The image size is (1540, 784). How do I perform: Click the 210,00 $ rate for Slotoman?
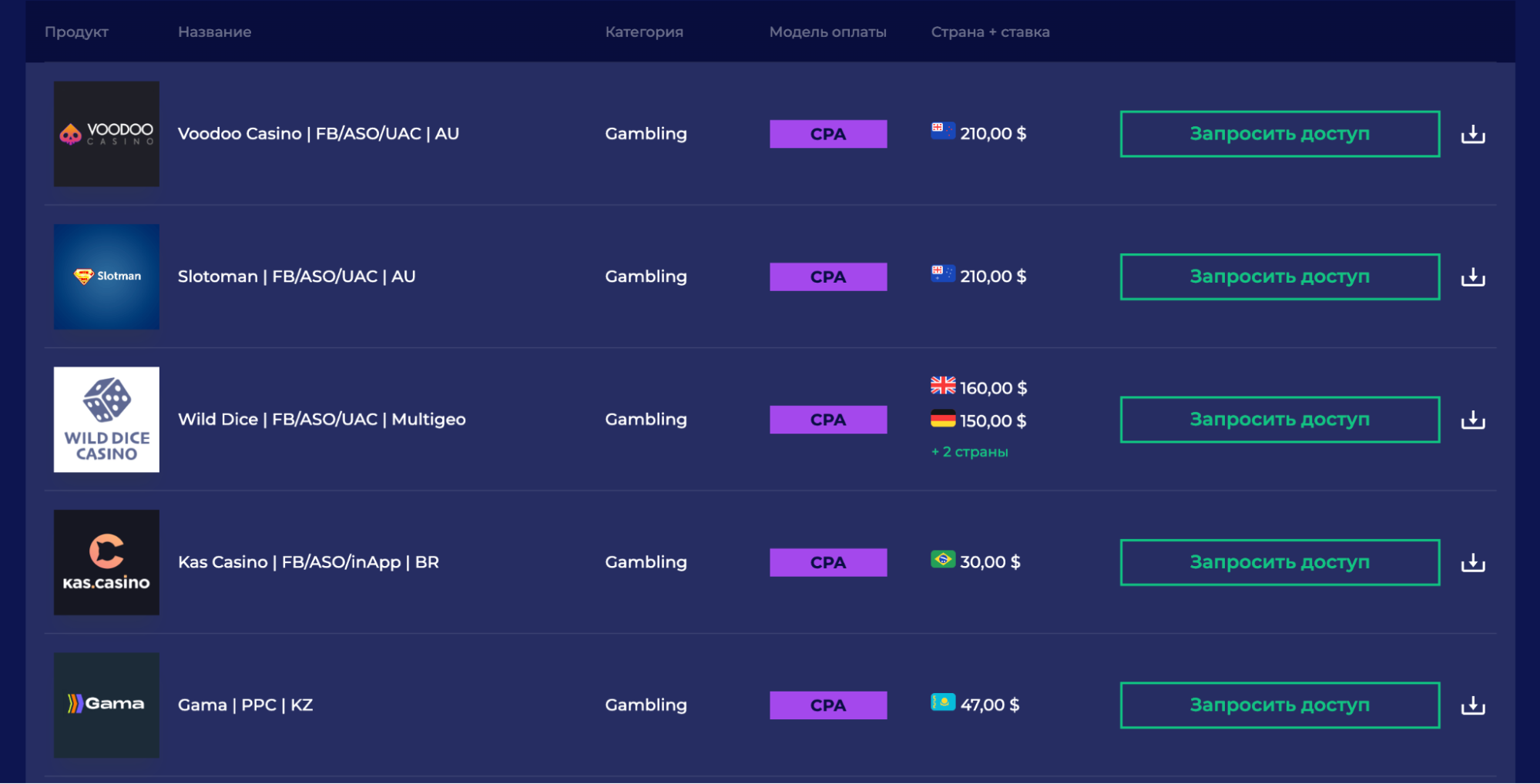[993, 276]
